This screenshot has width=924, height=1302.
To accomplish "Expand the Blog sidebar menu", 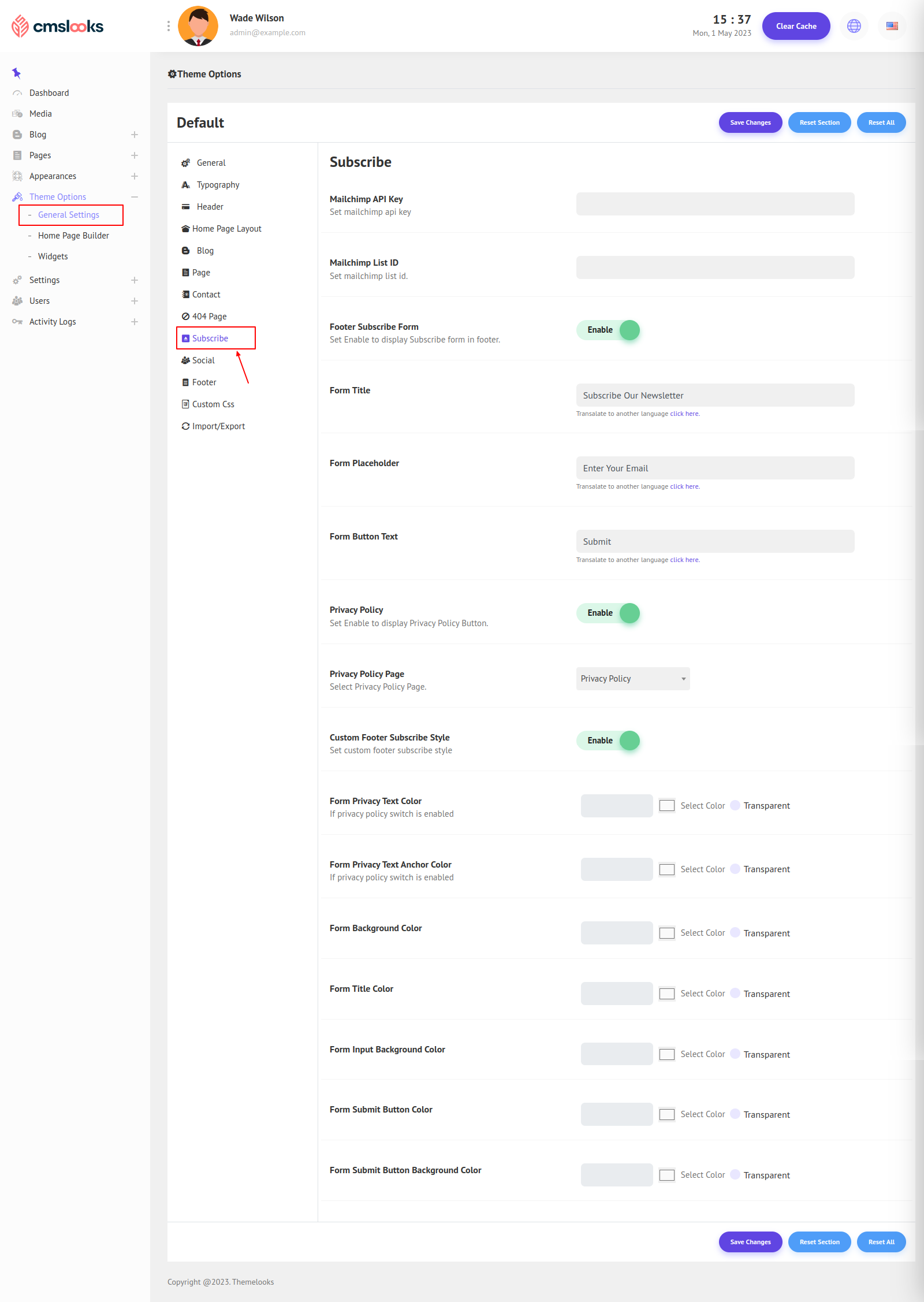I will (x=134, y=135).
